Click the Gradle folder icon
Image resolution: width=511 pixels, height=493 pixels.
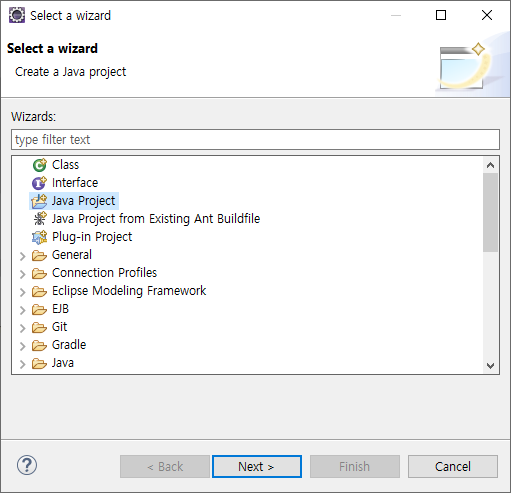point(39,345)
